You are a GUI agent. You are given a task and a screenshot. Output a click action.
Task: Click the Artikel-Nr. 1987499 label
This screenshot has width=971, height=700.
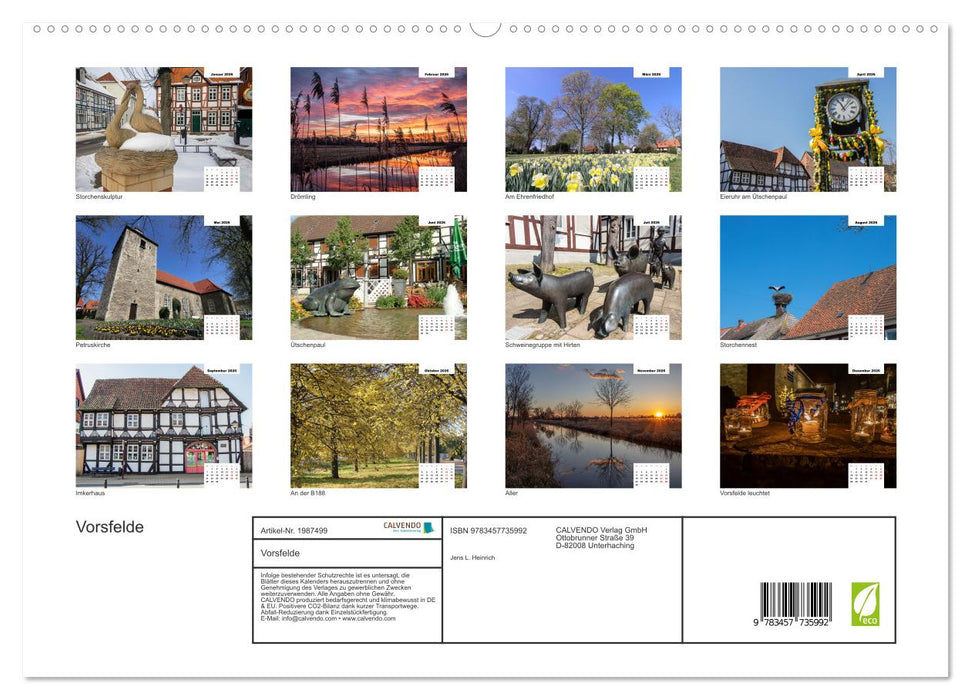295,529
